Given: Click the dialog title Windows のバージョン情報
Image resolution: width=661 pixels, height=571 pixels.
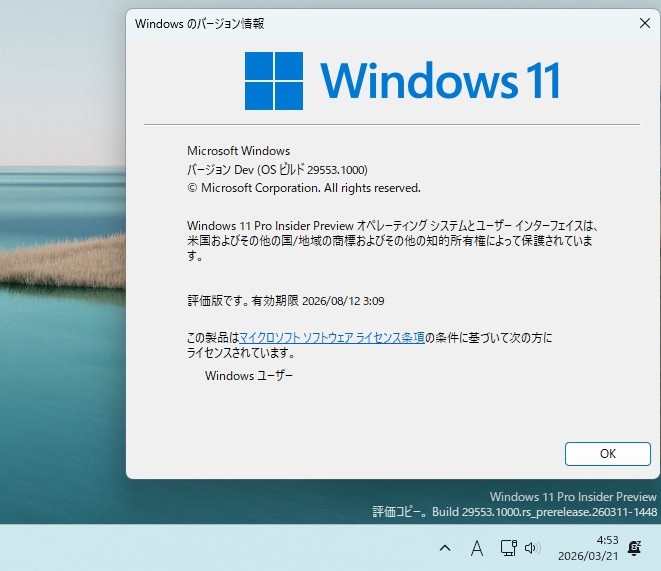Looking at the screenshot, I should point(199,24).
